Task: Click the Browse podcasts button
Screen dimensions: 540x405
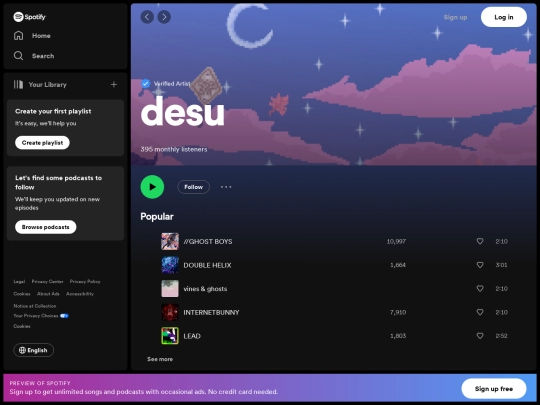Action: point(45,227)
